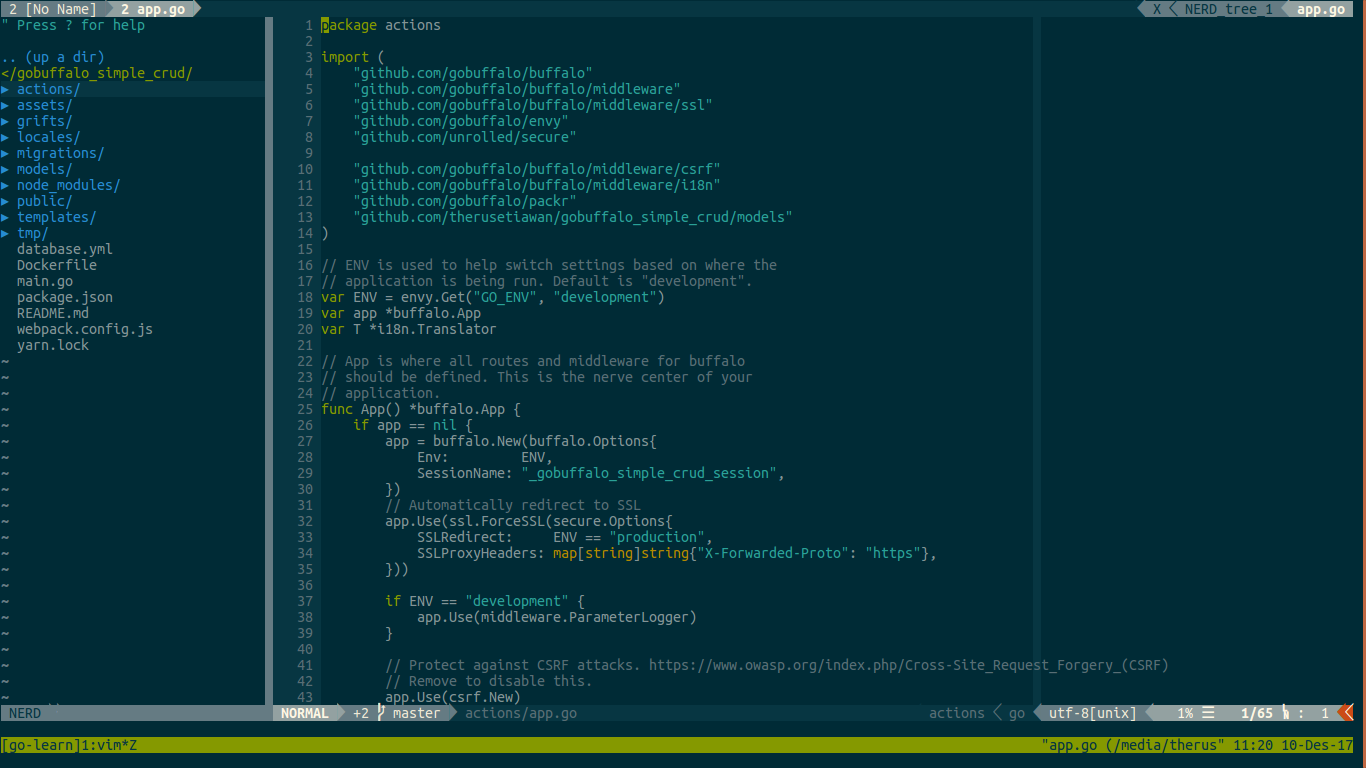Click the actions/app.go path in statusline
Viewport: 1366px width, 768px height.
521,713
